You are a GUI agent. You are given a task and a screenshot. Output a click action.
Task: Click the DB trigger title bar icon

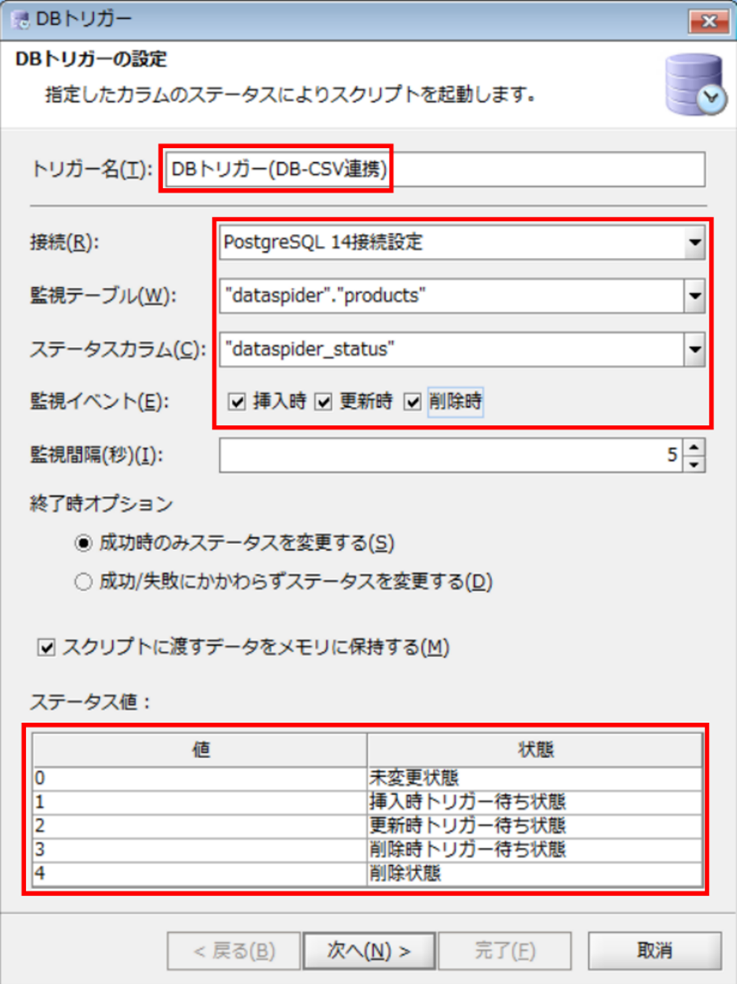(21, 19)
